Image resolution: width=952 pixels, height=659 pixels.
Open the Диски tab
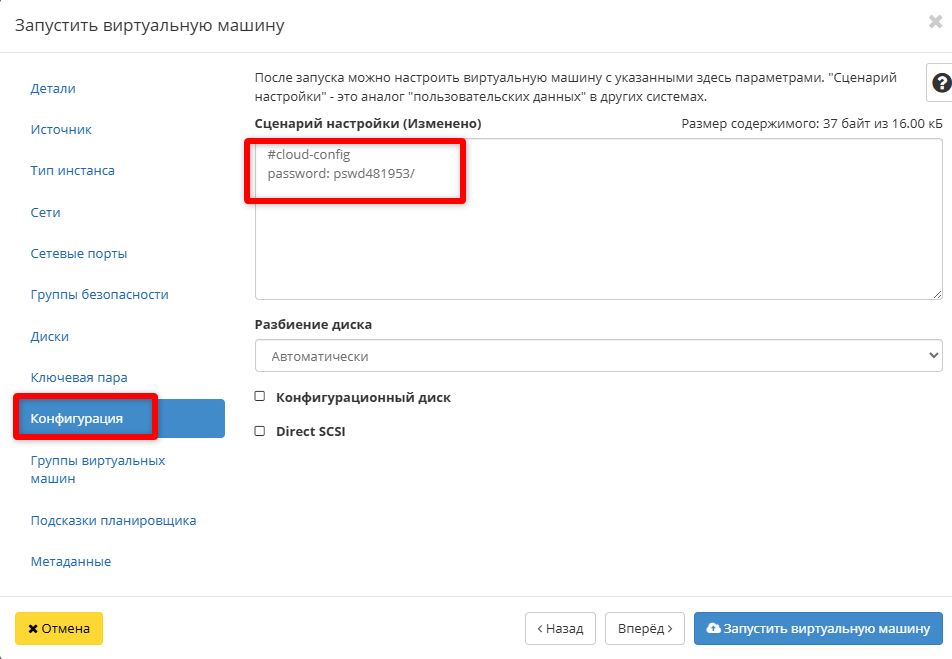tap(49, 336)
